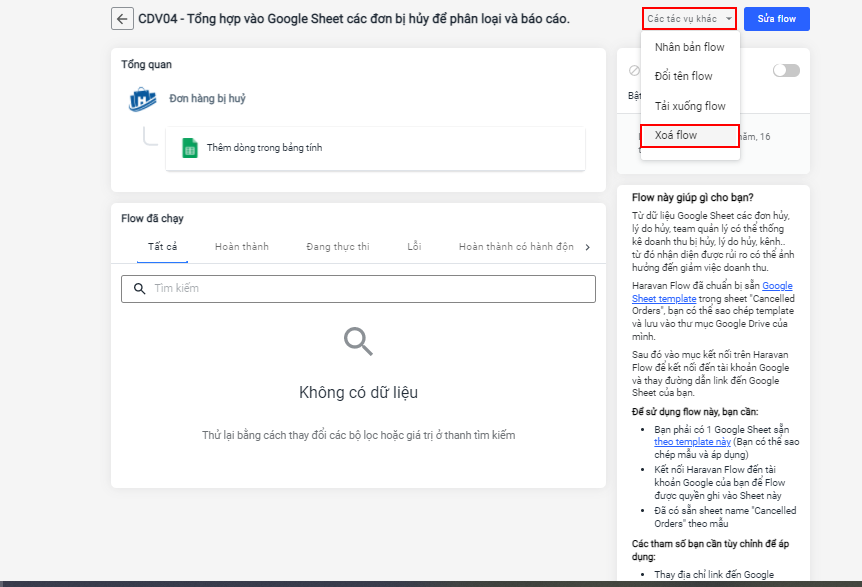Select 'Đổi tên flow' menu option

tap(683, 76)
